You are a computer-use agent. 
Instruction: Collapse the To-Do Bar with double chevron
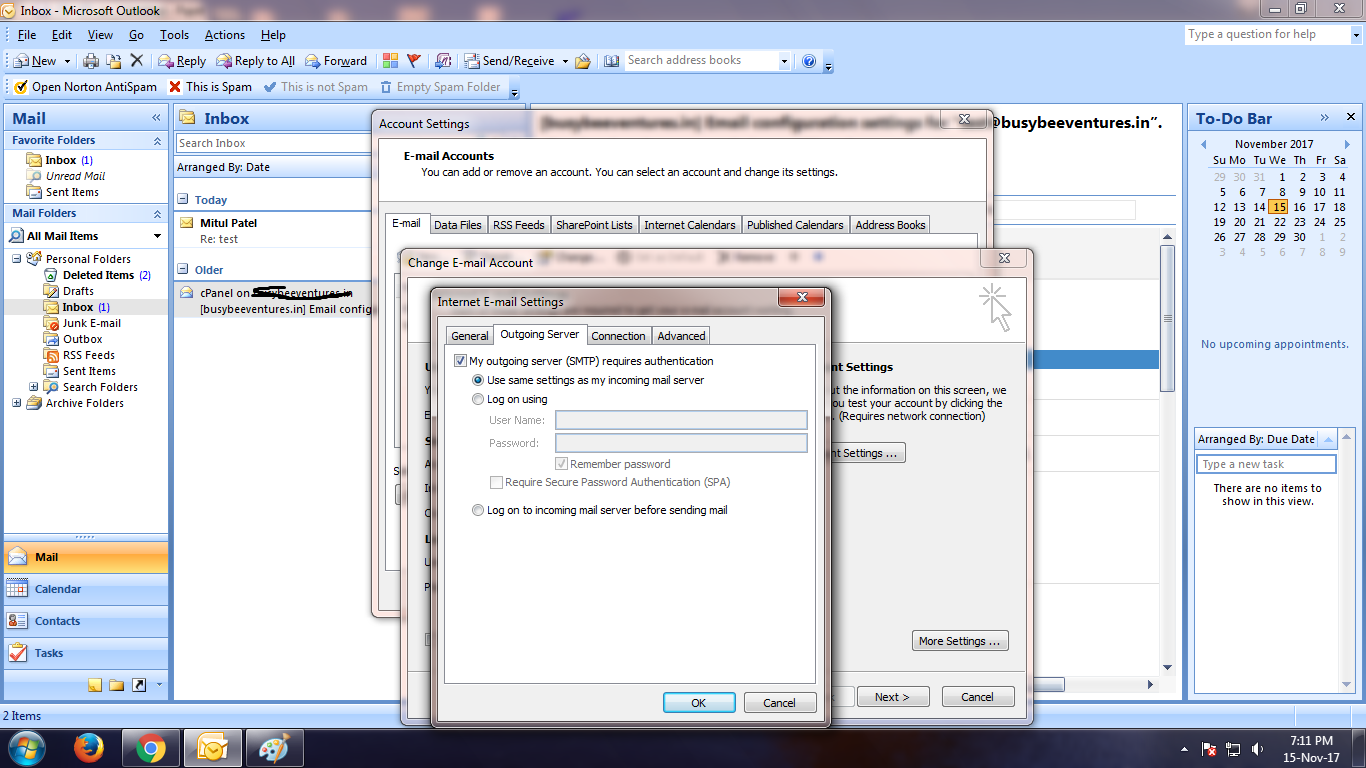click(x=1324, y=118)
